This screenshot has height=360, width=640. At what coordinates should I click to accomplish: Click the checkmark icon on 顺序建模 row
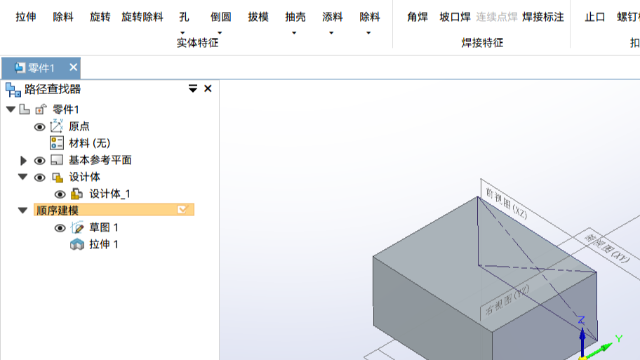[x=182, y=210]
